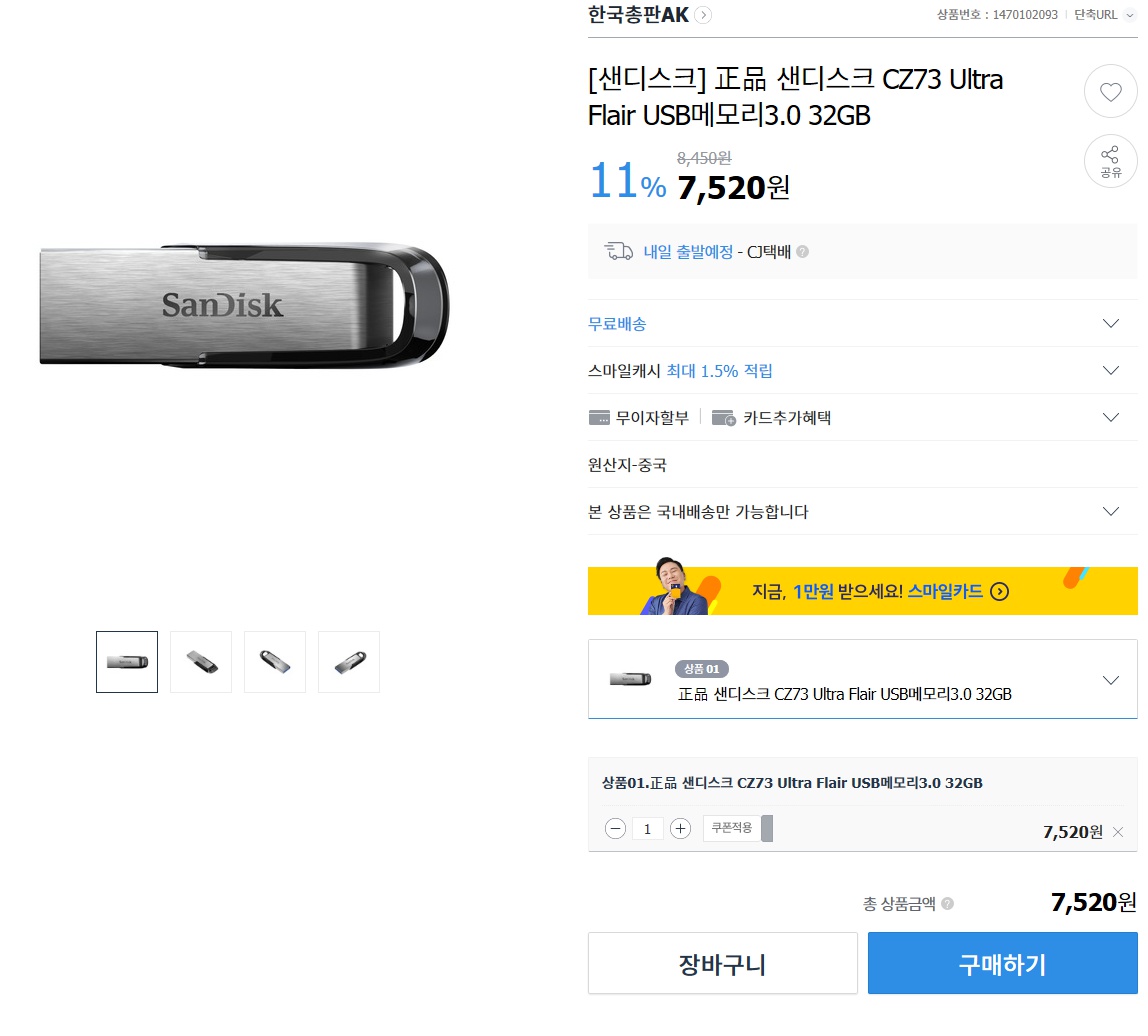Open the 상품 01 option dropdown
The height and width of the screenshot is (1036, 1148).
click(1110, 680)
